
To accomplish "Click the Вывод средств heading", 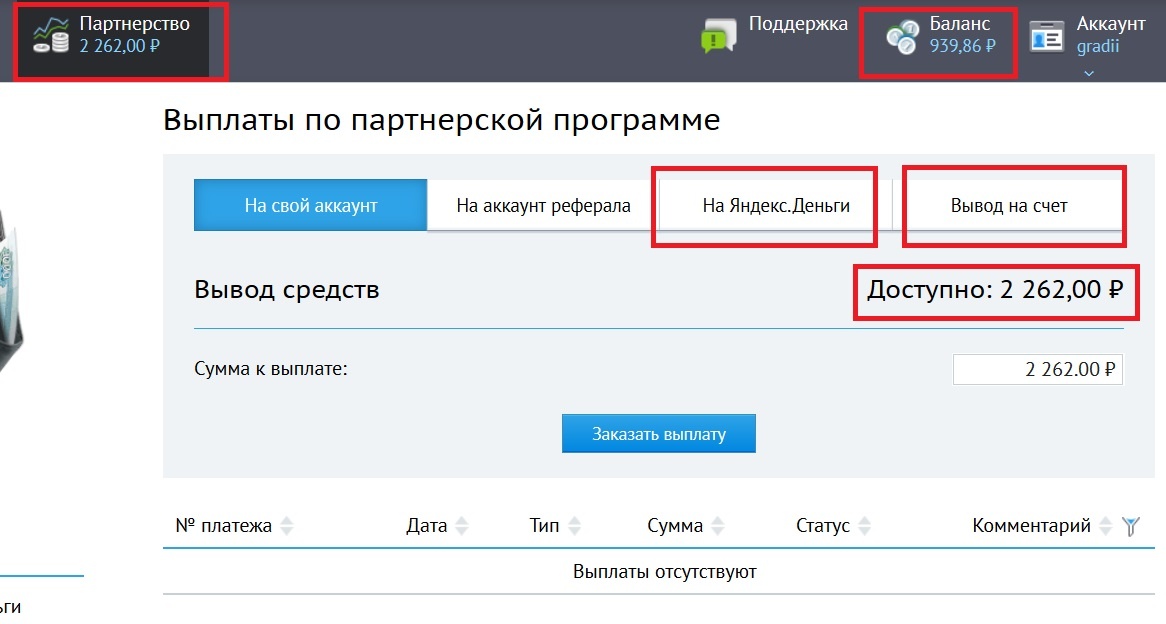I will pyautogui.click(x=287, y=289).
